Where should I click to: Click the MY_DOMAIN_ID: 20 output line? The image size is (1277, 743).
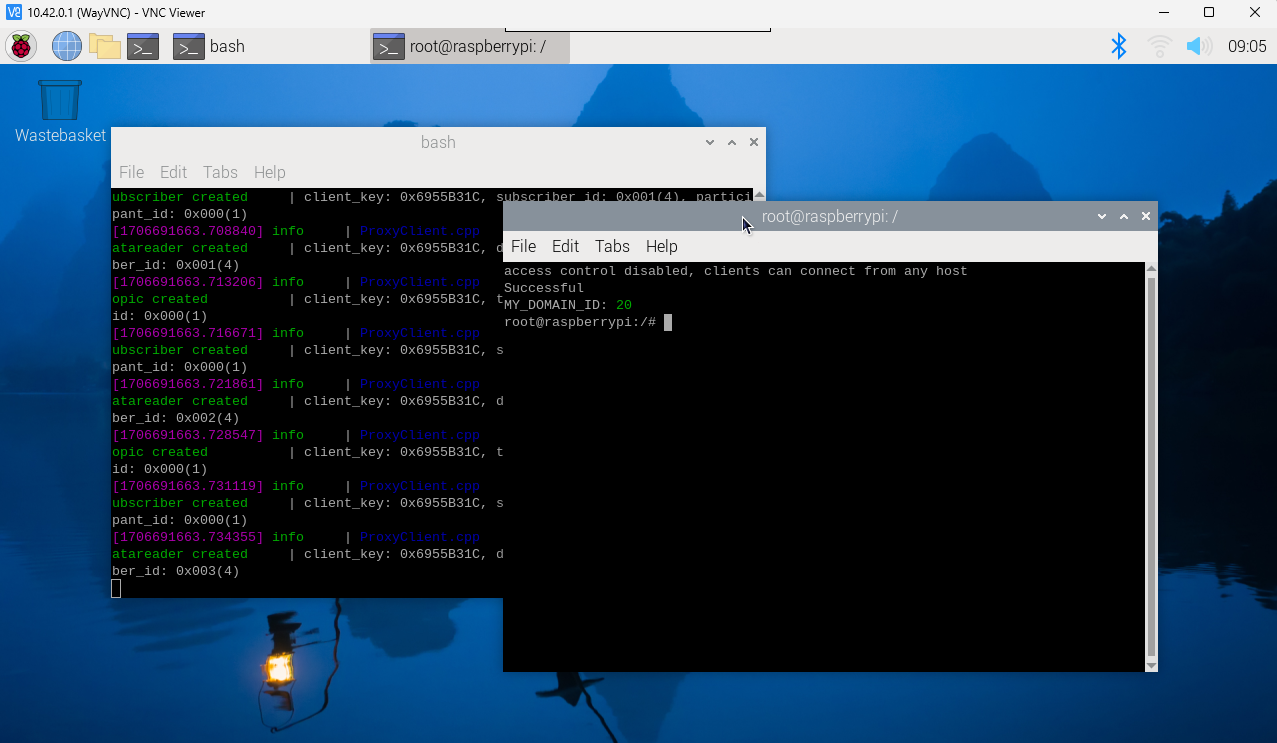[568, 305]
